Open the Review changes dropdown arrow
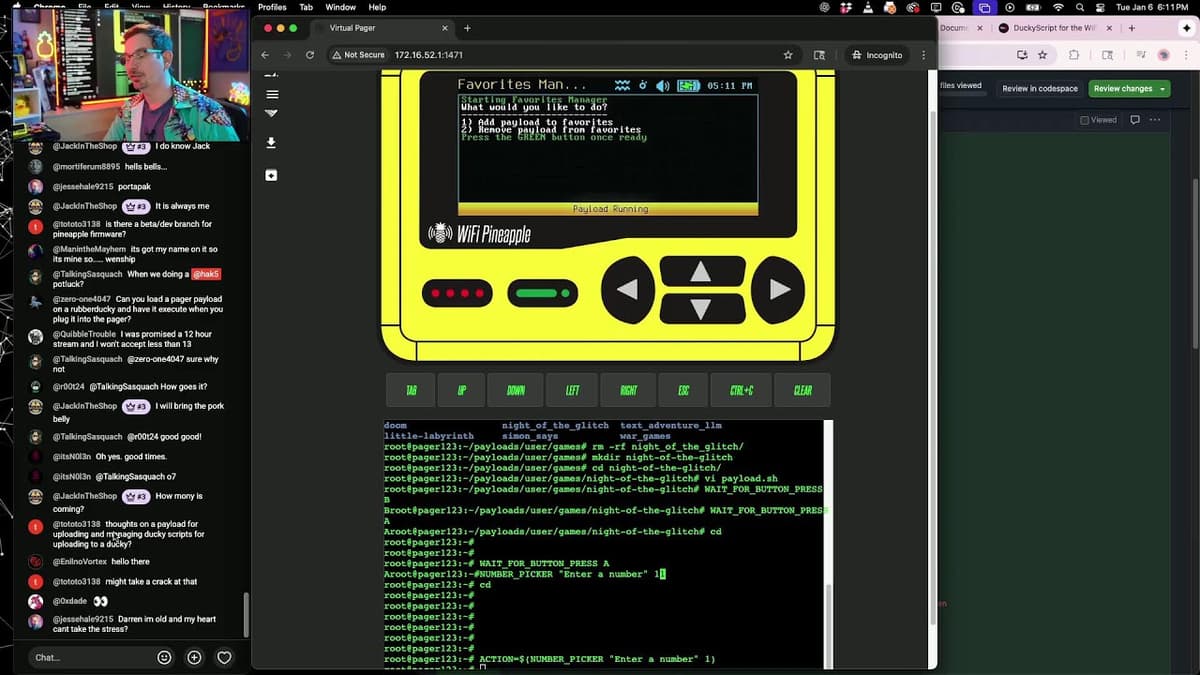The image size is (1200, 675). pos(1160,88)
